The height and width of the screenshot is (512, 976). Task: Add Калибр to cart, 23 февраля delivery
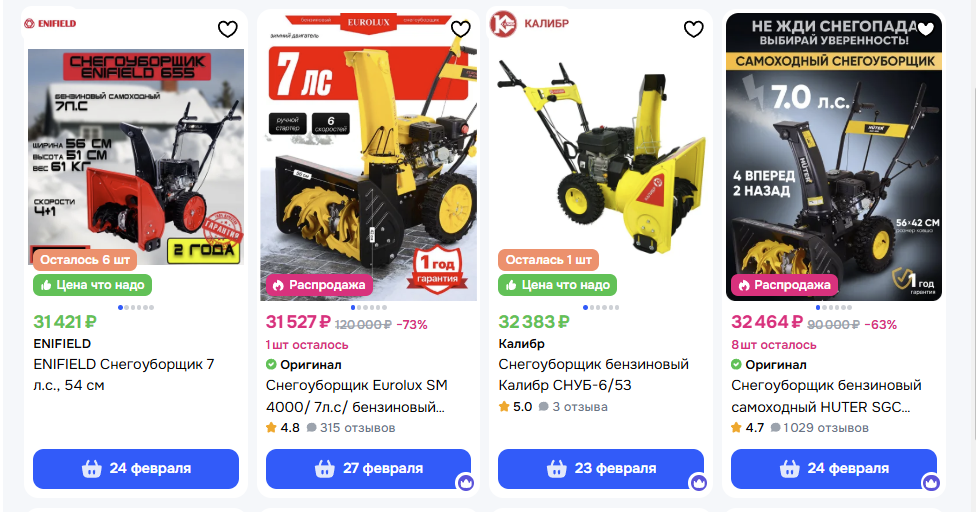(601, 468)
